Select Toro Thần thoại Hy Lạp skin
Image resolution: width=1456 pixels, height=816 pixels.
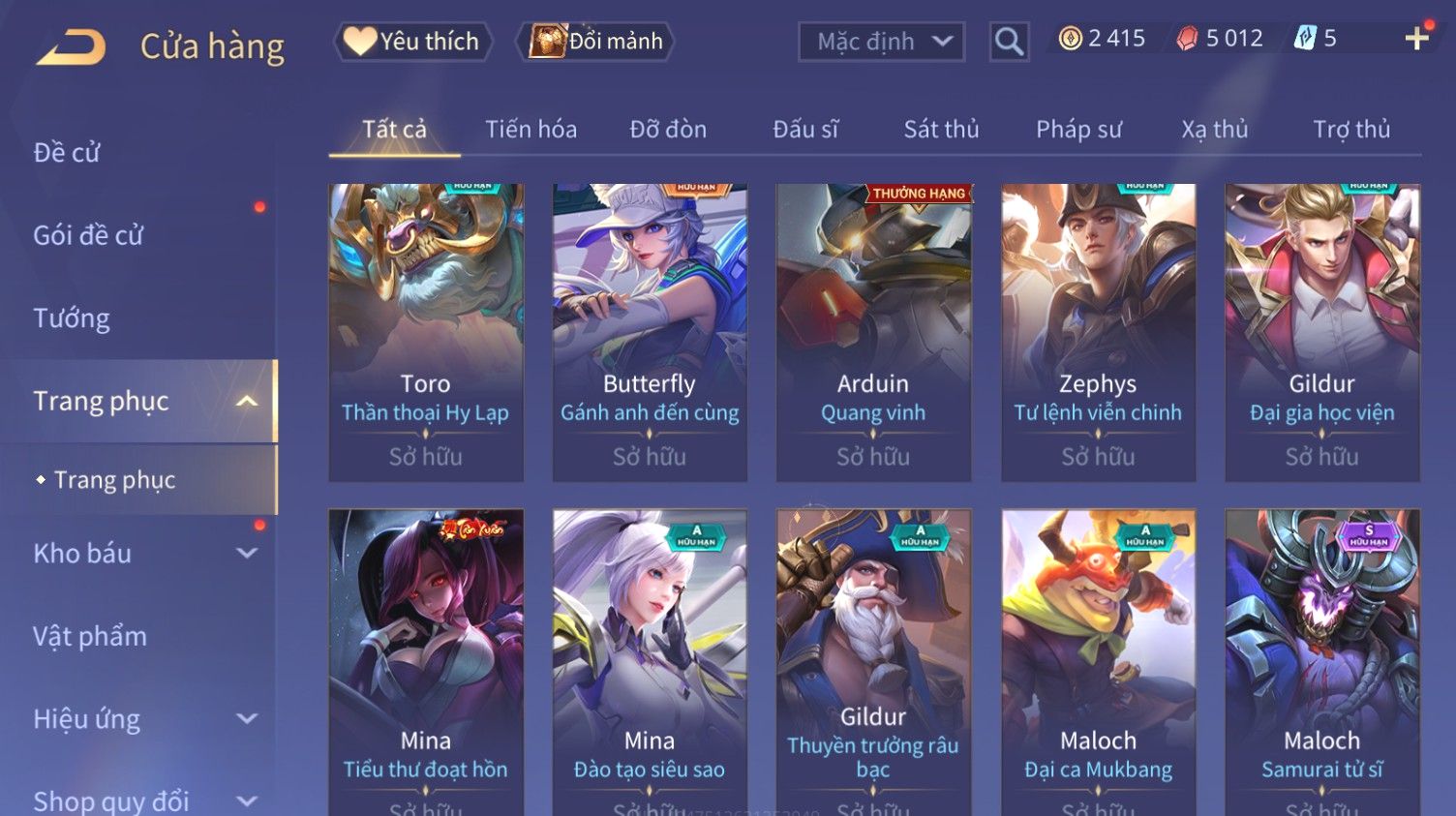(x=426, y=332)
